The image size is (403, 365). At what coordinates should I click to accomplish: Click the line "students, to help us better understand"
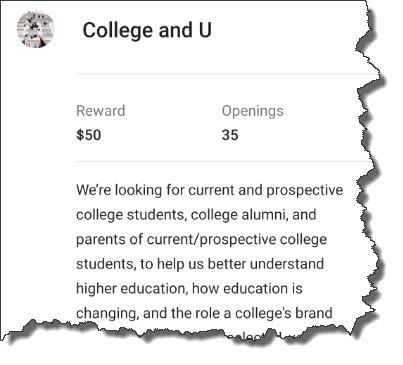(200, 264)
